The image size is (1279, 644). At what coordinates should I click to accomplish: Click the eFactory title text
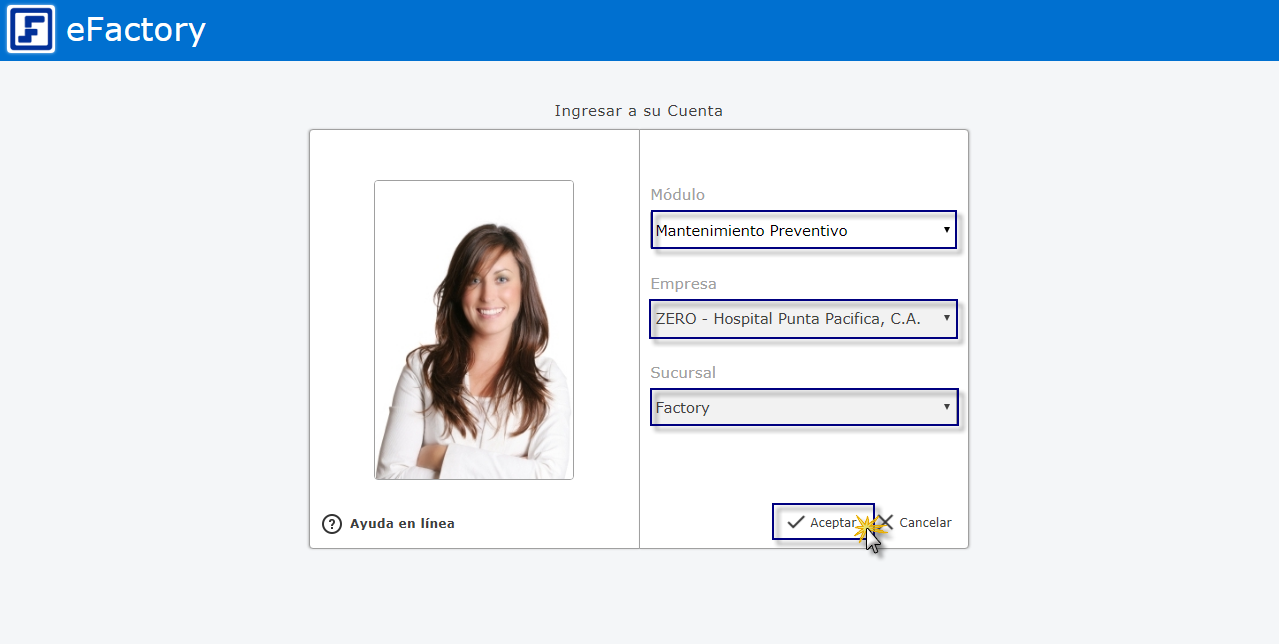coord(136,30)
